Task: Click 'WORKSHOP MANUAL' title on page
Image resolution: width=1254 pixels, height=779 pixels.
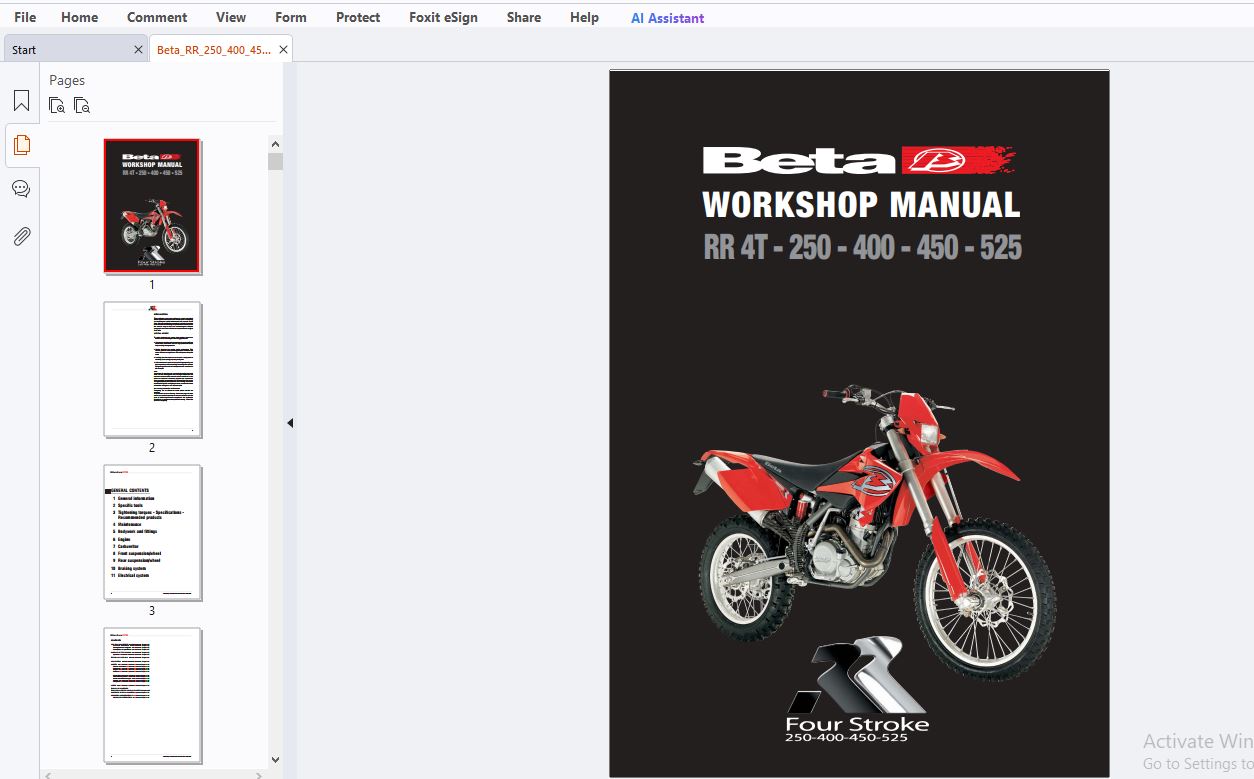Action: point(861,205)
